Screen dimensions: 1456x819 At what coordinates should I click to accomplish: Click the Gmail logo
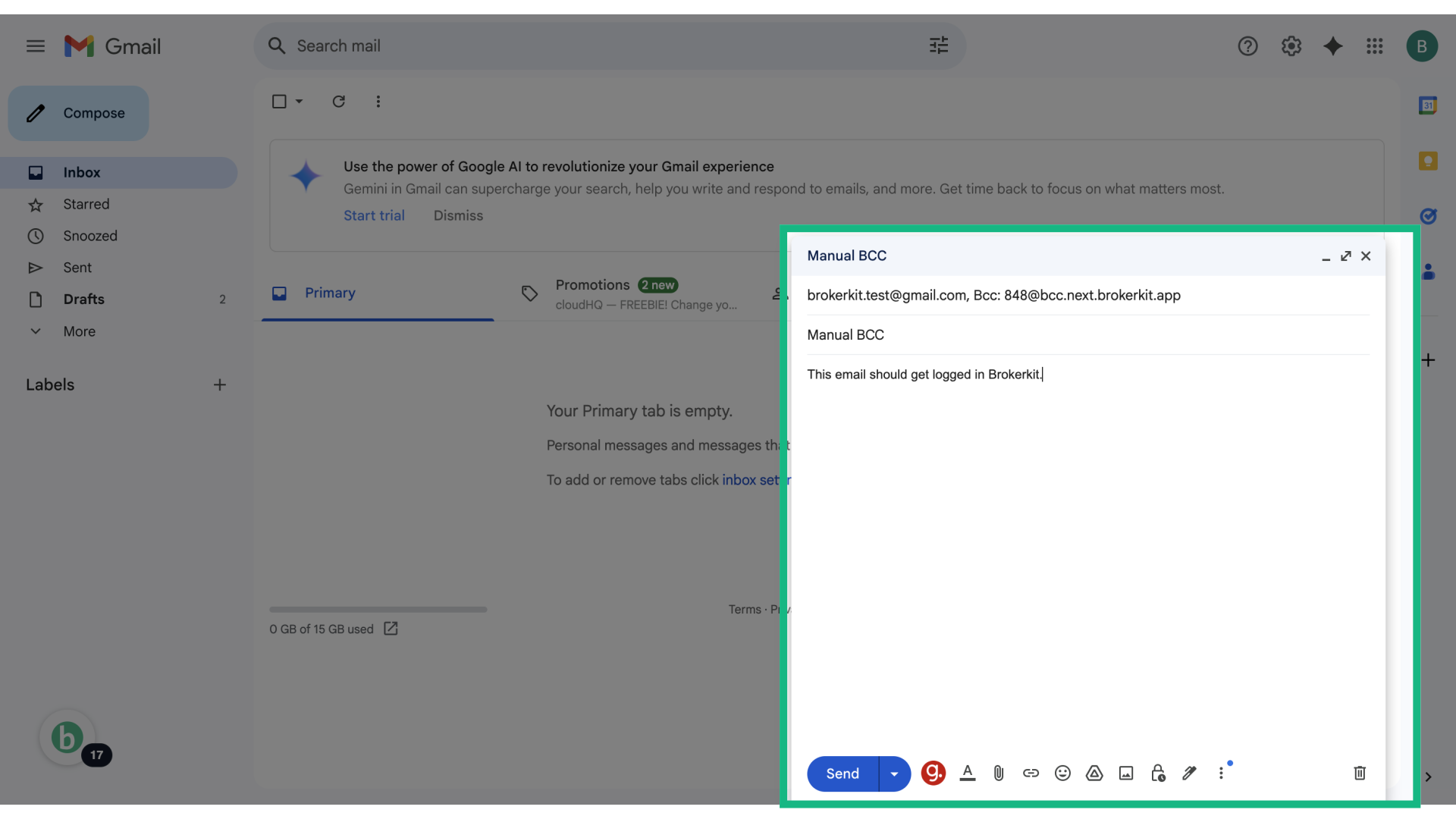coord(112,46)
